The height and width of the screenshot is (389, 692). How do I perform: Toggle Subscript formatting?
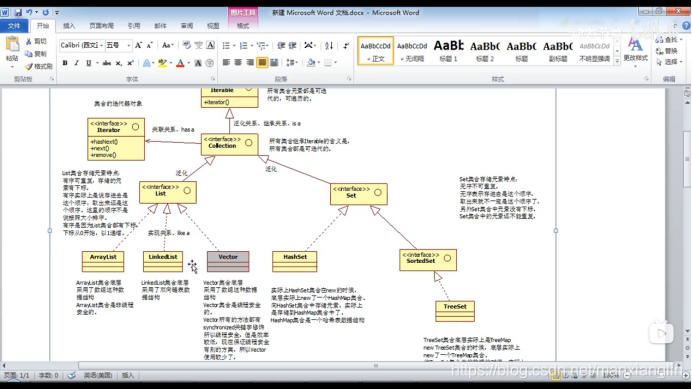(118, 63)
